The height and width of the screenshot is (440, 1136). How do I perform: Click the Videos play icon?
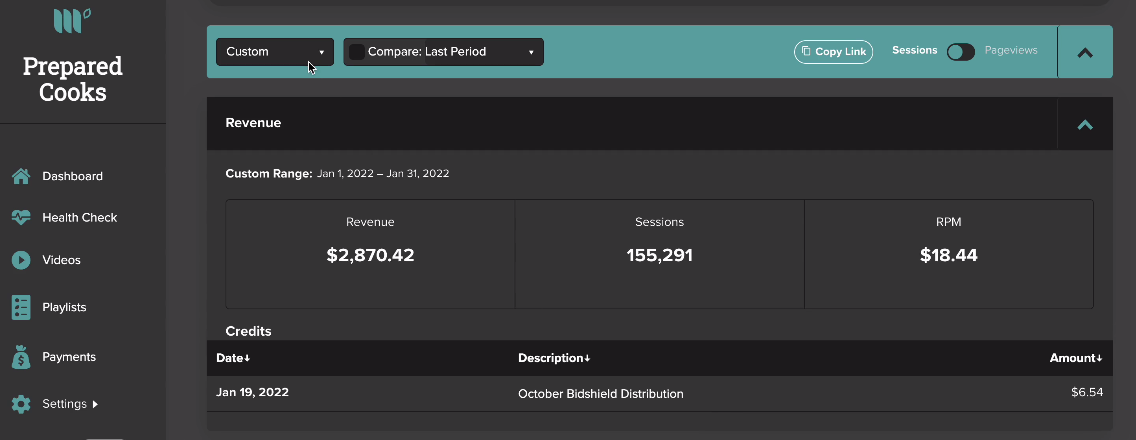pos(21,260)
